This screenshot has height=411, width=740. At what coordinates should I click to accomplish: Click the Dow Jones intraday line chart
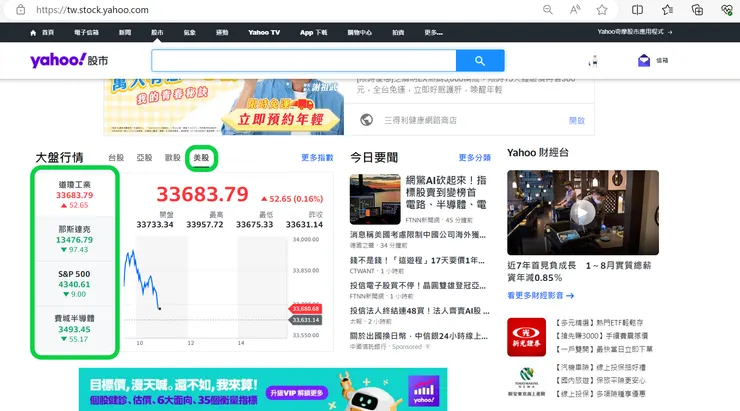click(206, 287)
